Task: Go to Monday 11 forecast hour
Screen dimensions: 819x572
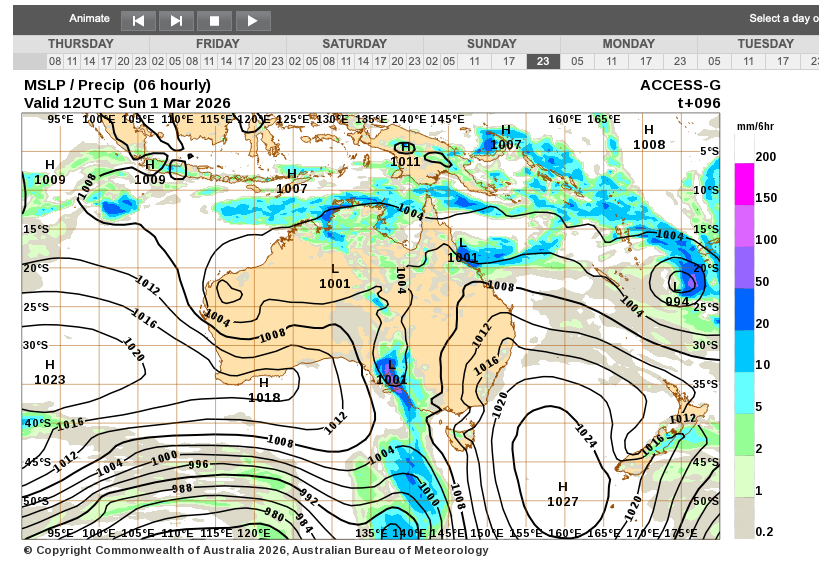Action: point(612,61)
